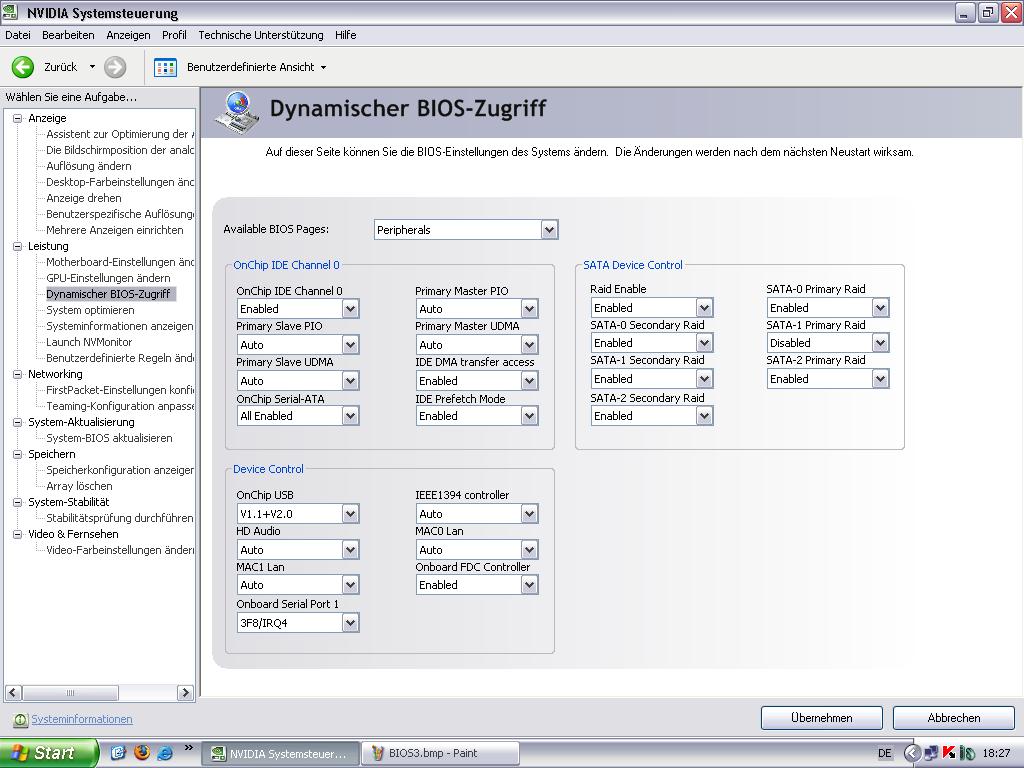Open IDE Prefetch Mode dropdown
Image resolution: width=1024 pixels, height=768 pixels.
(x=477, y=416)
